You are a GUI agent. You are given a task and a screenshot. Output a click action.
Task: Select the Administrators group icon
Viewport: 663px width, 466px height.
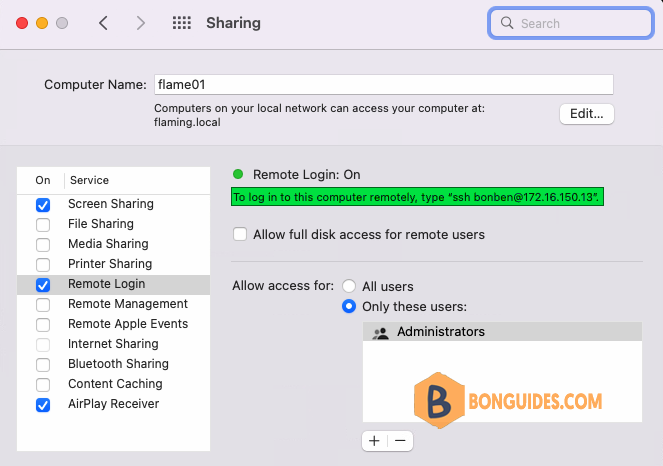[x=380, y=332]
